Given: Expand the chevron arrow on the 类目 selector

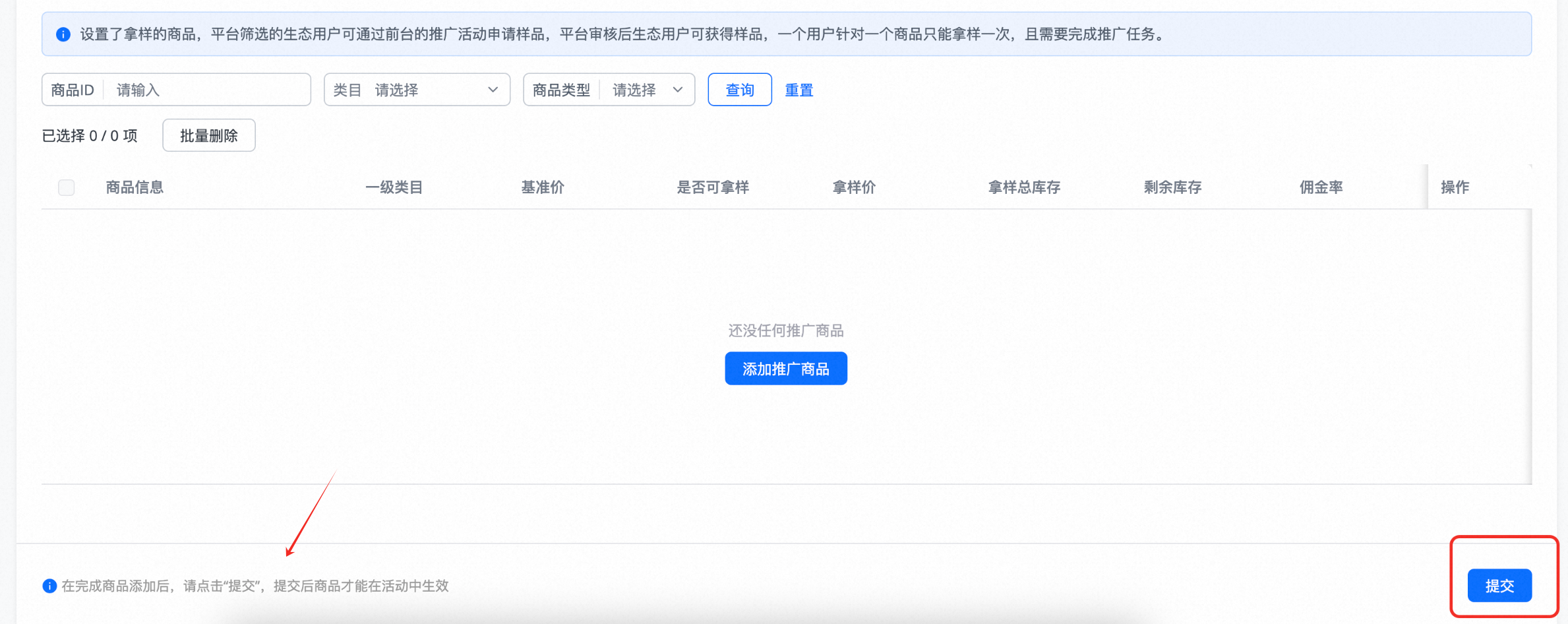Looking at the screenshot, I should coord(492,89).
